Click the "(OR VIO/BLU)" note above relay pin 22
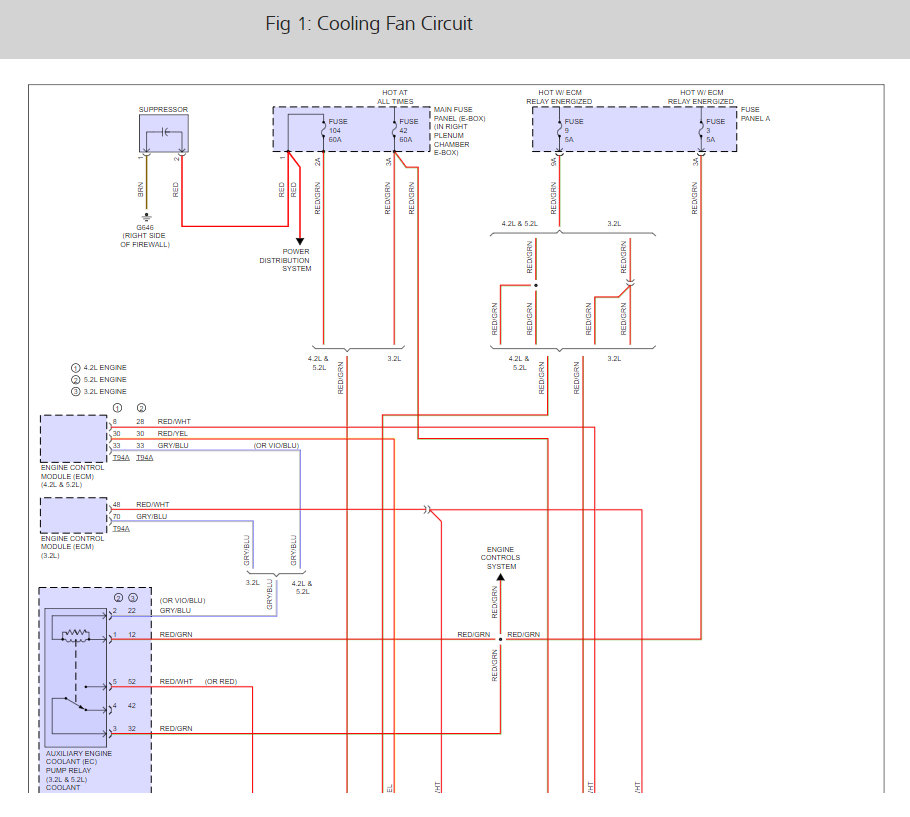Image resolution: width=910 pixels, height=817 pixels. (x=182, y=601)
